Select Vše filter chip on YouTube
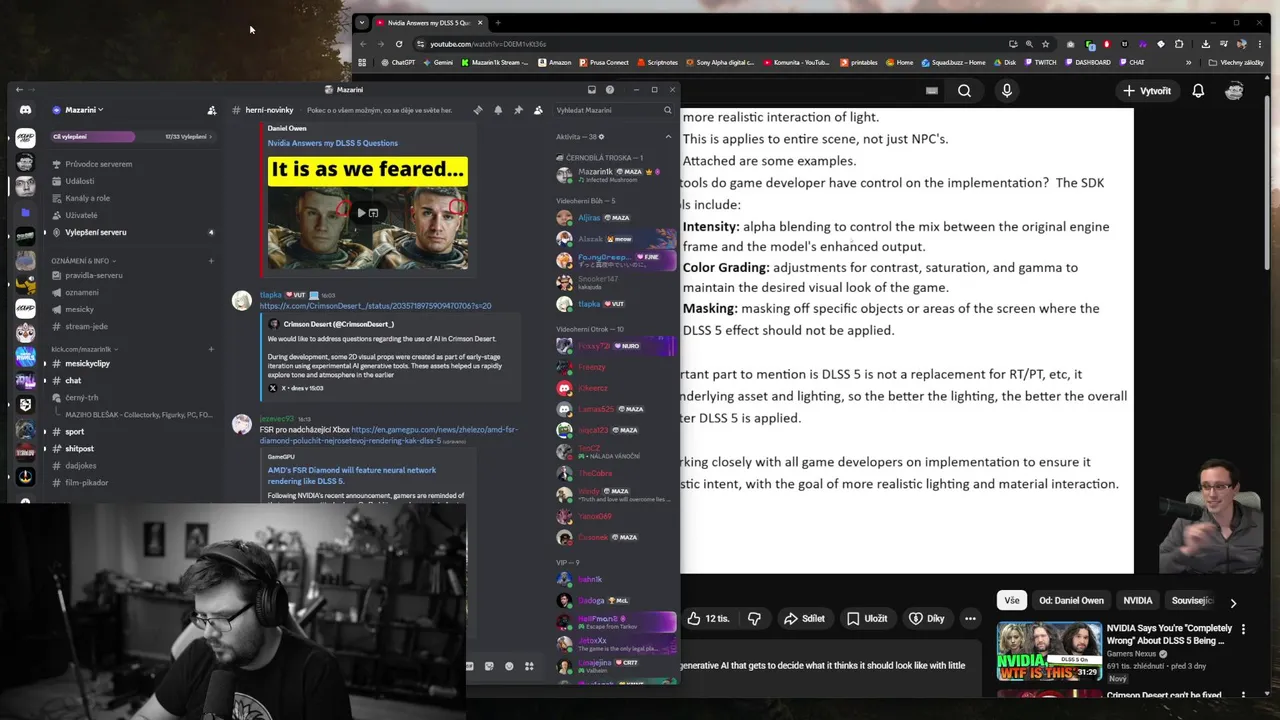 pyautogui.click(x=1012, y=601)
